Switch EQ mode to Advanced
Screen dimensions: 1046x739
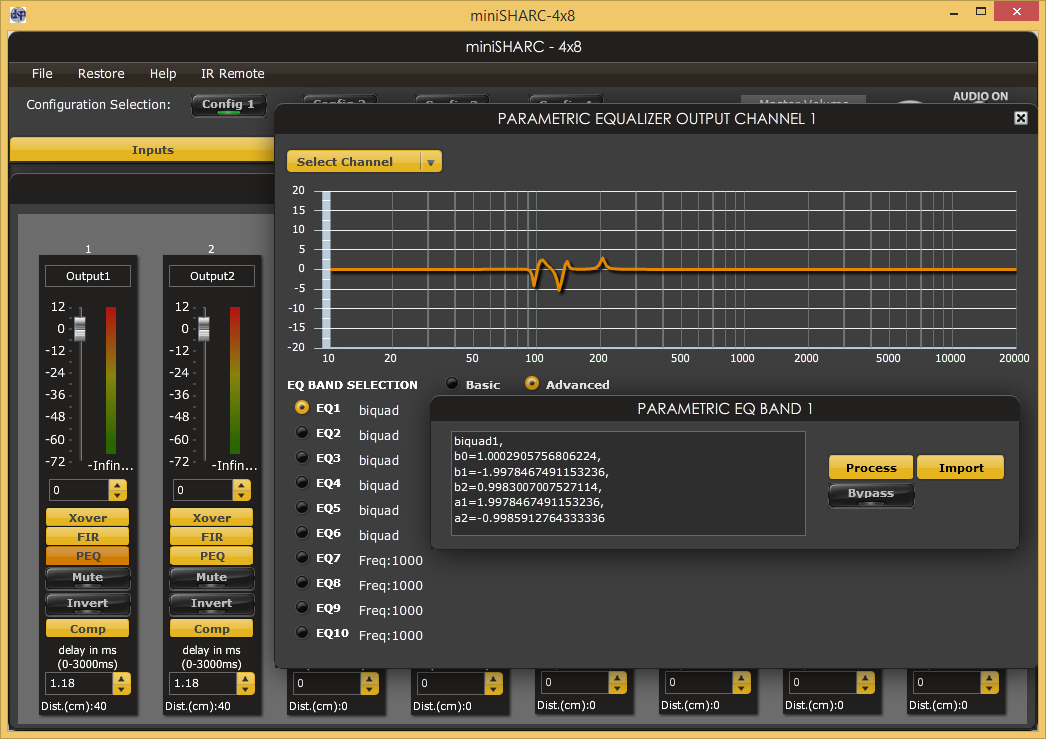click(x=532, y=384)
